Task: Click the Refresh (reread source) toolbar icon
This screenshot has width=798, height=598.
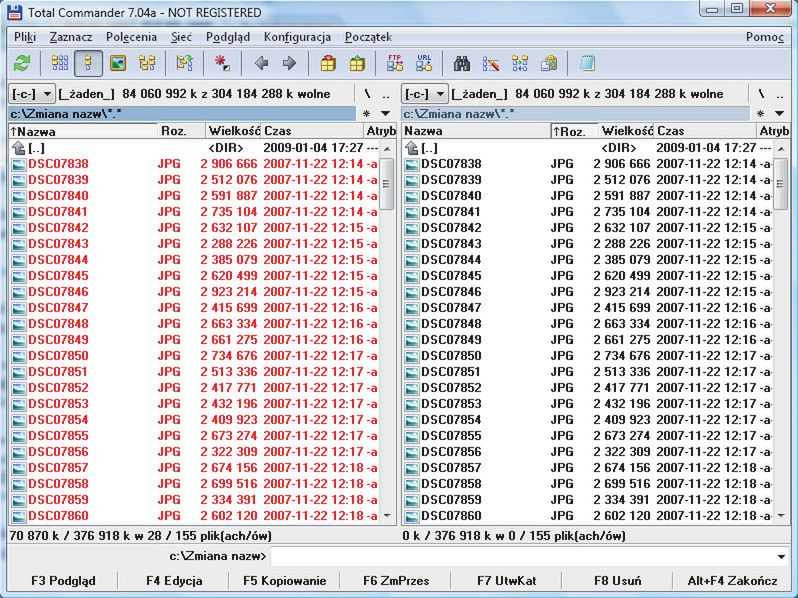Action: pos(22,64)
